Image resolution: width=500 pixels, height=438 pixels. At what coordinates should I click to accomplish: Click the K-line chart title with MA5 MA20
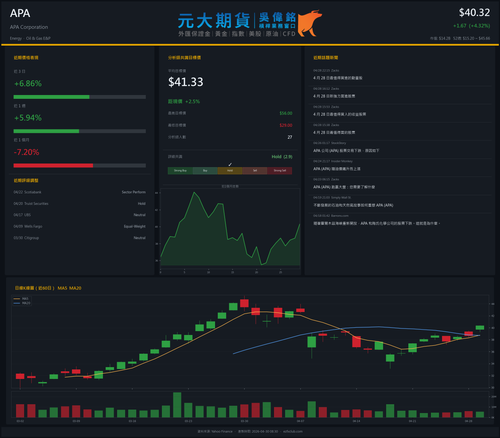coord(48,288)
